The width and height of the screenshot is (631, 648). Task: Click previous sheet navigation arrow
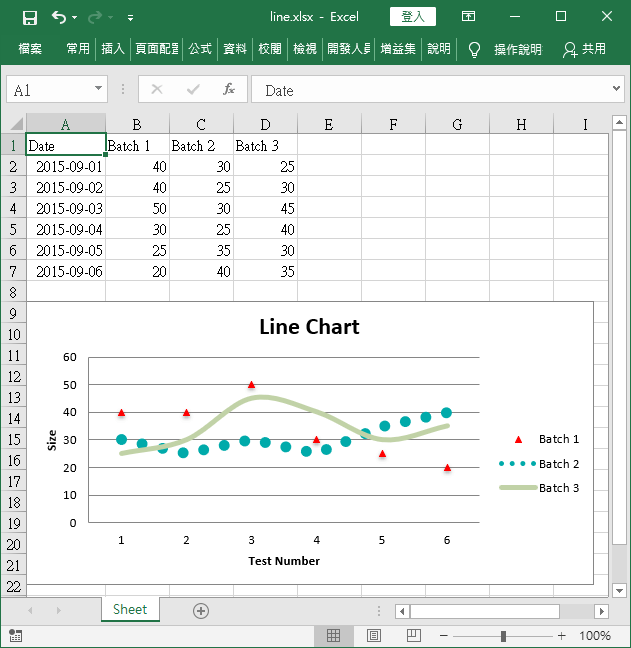click(x=30, y=610)
